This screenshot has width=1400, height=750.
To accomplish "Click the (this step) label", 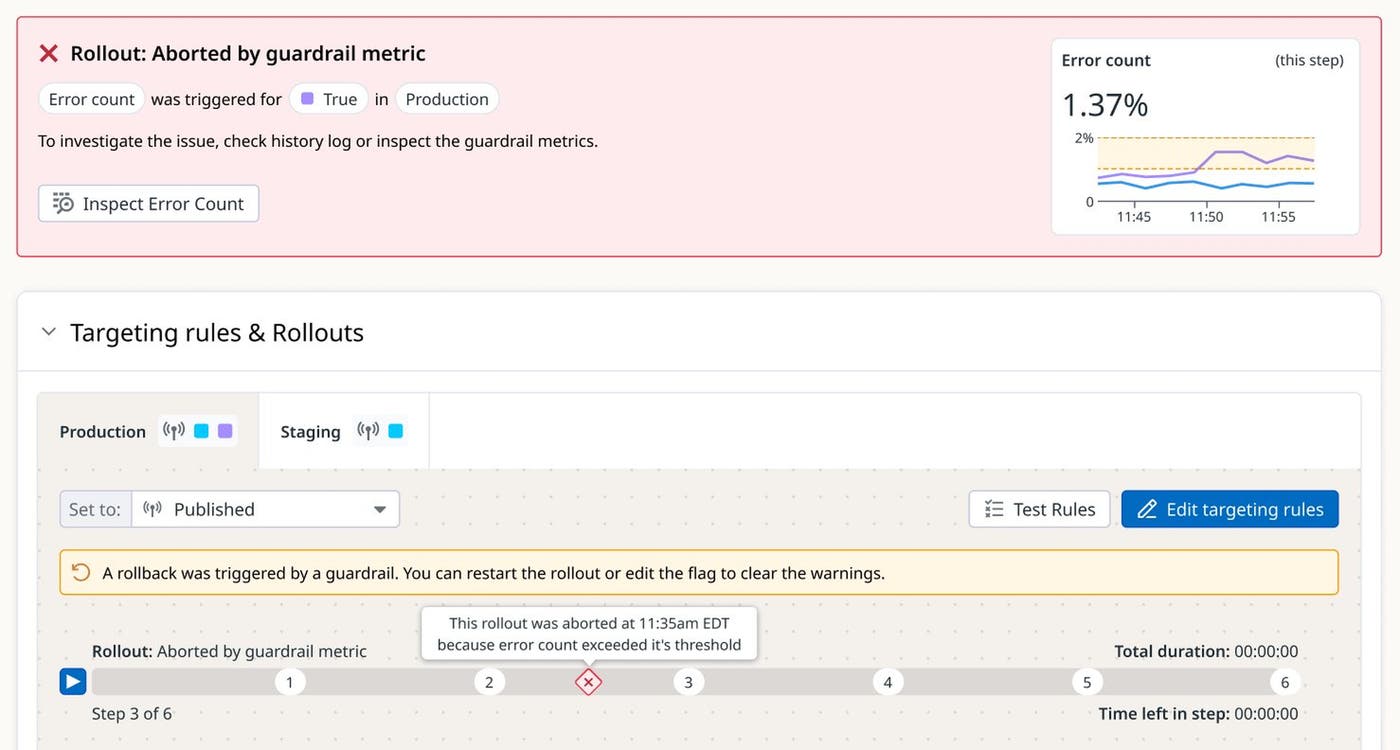I will pyautogui.click(x=1309, y=60).
